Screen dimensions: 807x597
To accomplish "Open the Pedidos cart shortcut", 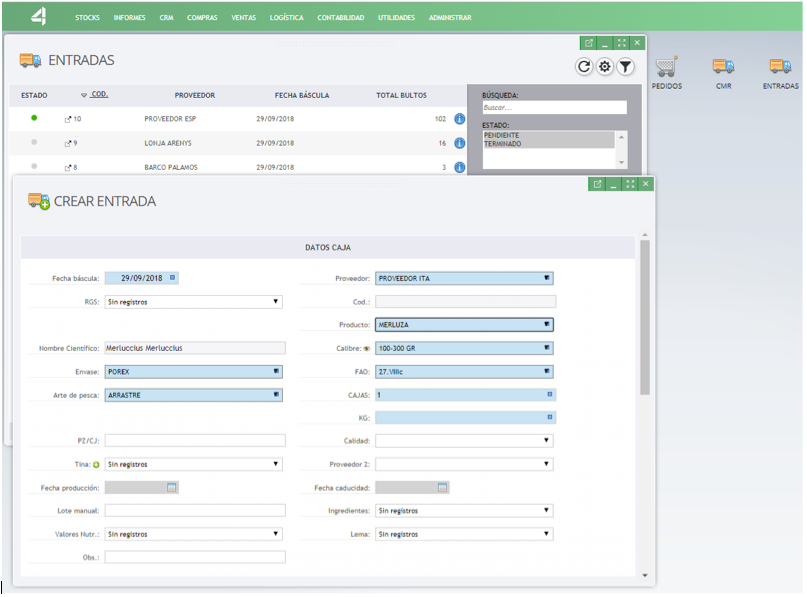I will 666,67.
